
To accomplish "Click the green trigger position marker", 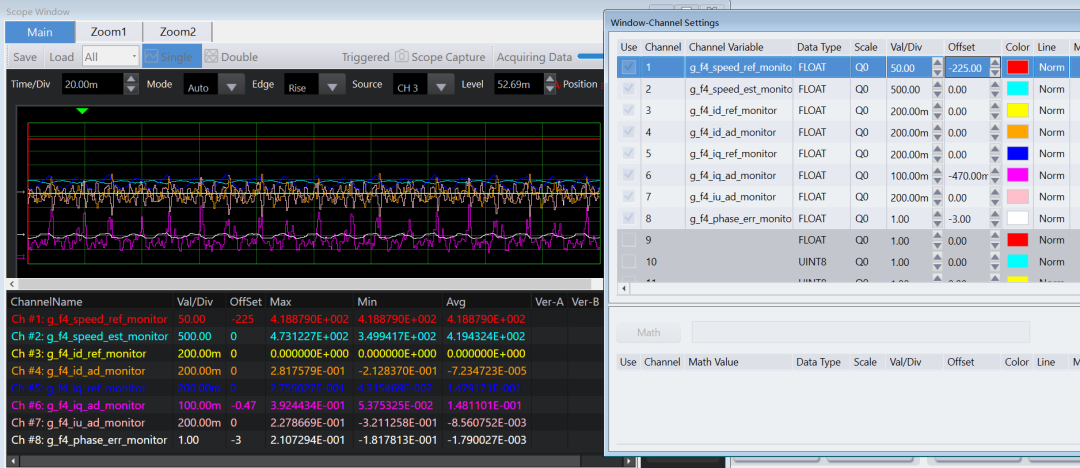I will coord(82,110).
